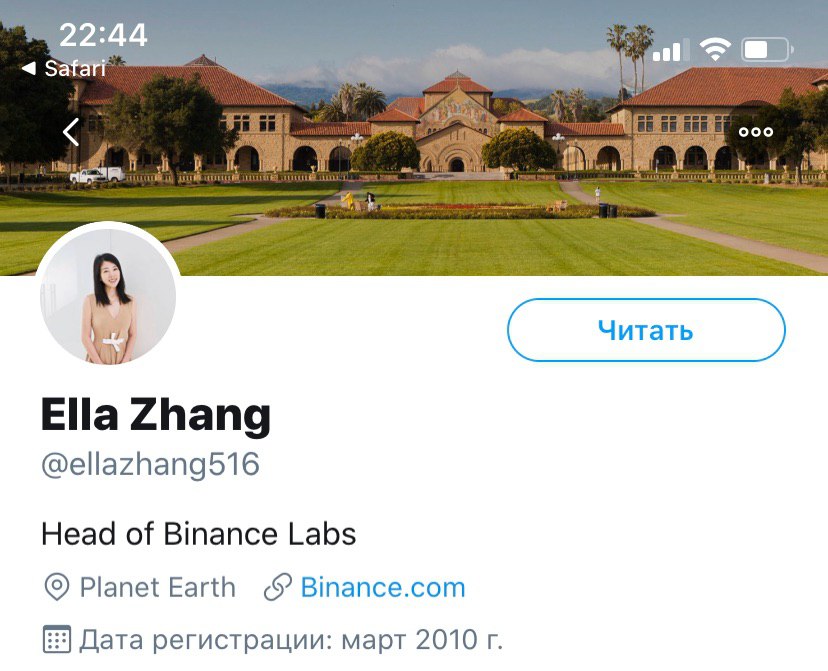Screen dimensions: 828x671
Task: Tap the cellular signal bars icon
Action: (671, 50)
